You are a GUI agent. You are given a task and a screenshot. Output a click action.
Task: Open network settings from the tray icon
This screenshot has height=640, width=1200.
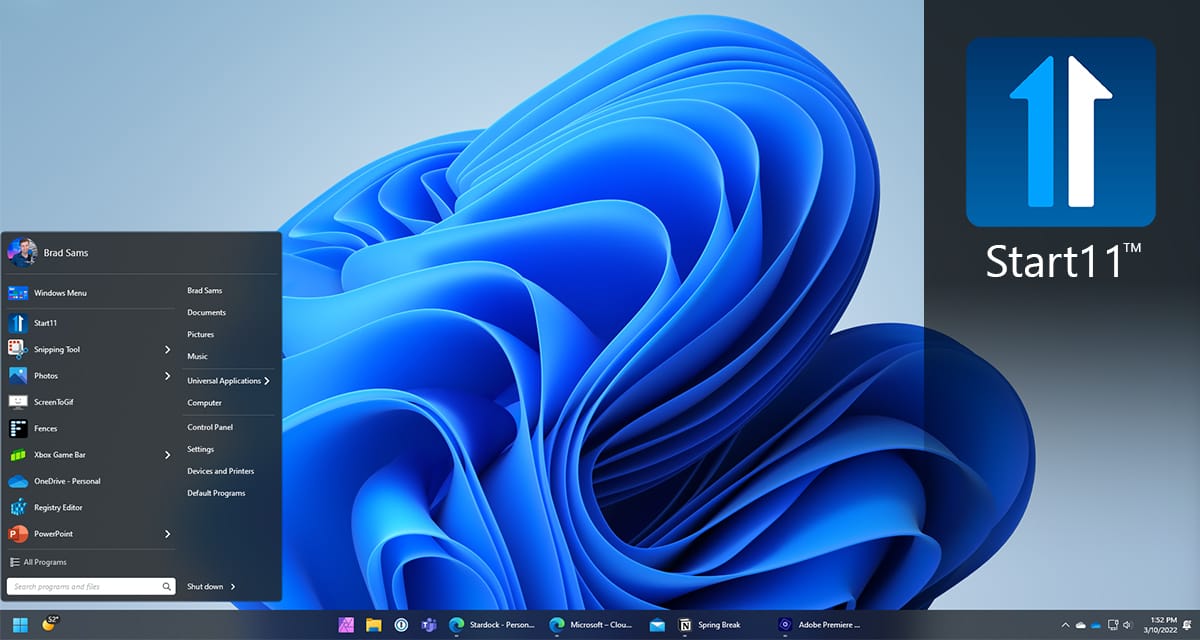[x=1112, y=625]
